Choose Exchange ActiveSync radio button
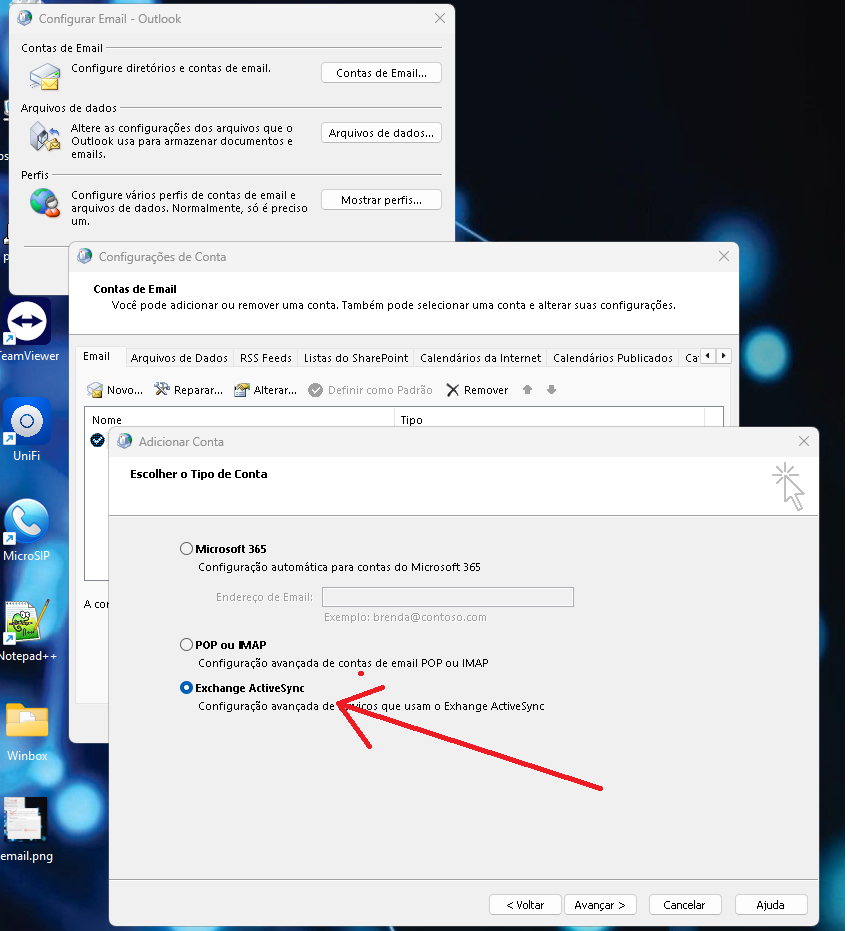The image size is (849, 931). click(x=186, y=688)
